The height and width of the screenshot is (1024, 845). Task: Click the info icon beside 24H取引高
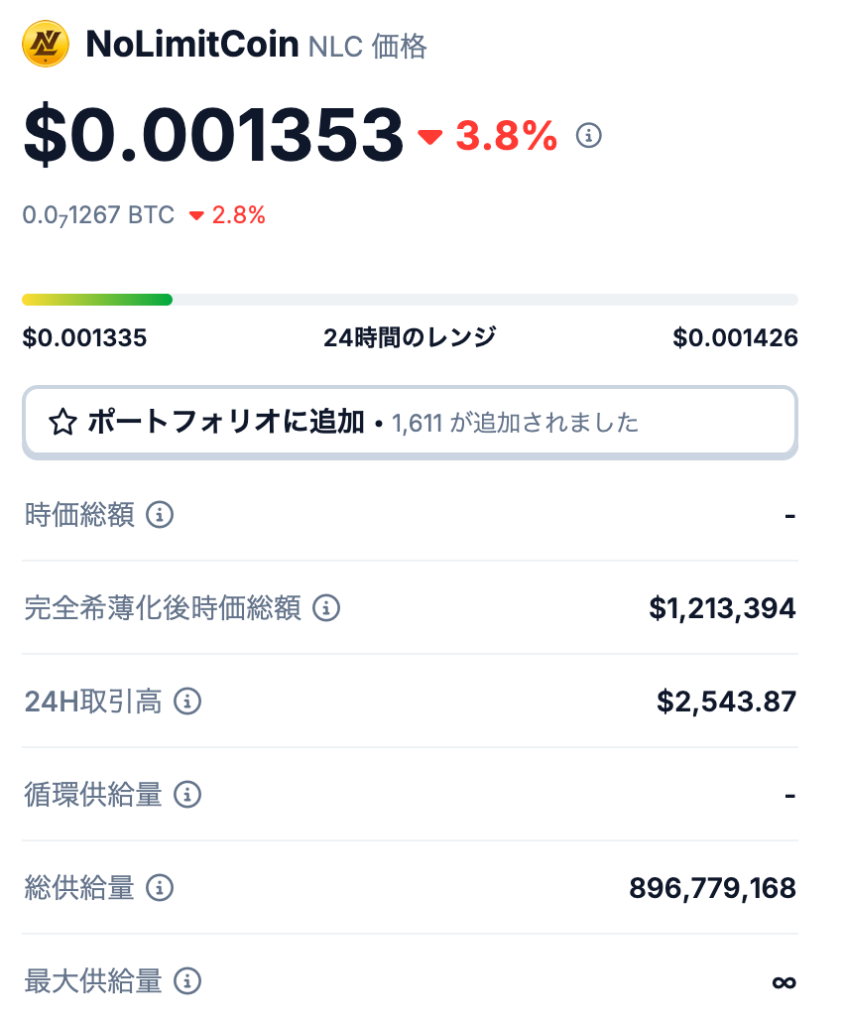point(187,701)
